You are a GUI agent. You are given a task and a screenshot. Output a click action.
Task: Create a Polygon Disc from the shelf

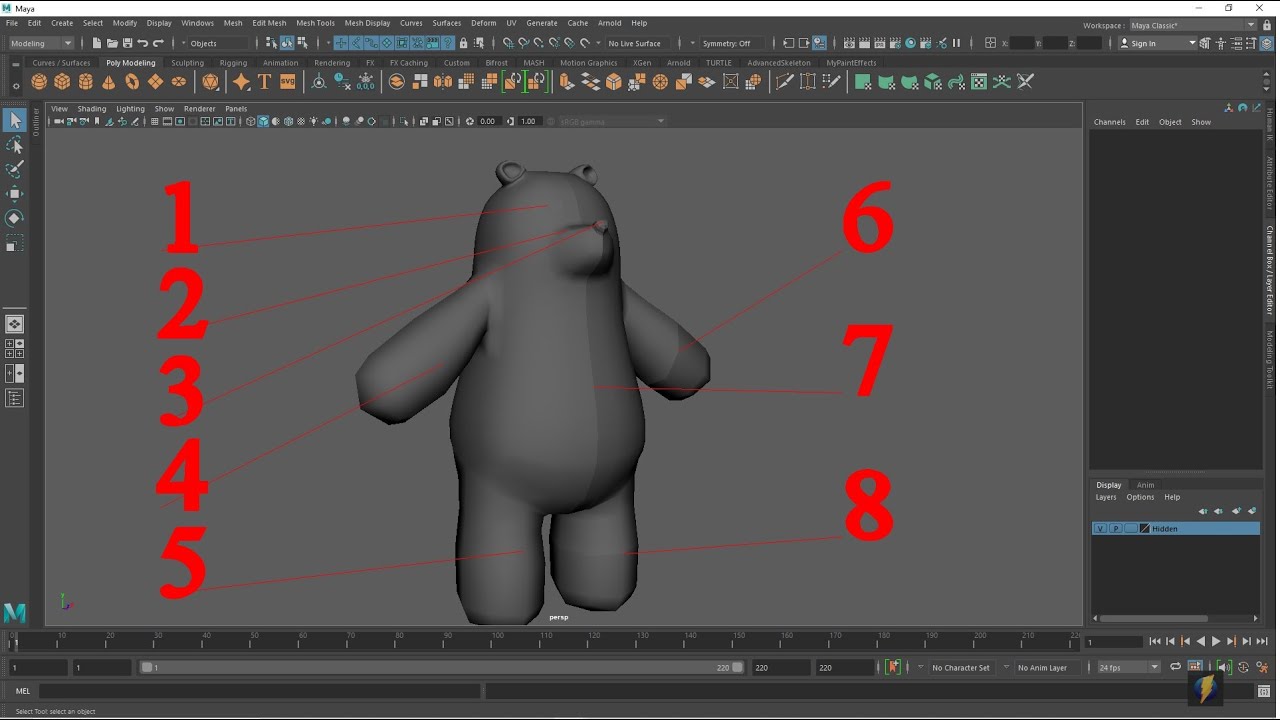[x=178, y=81]
